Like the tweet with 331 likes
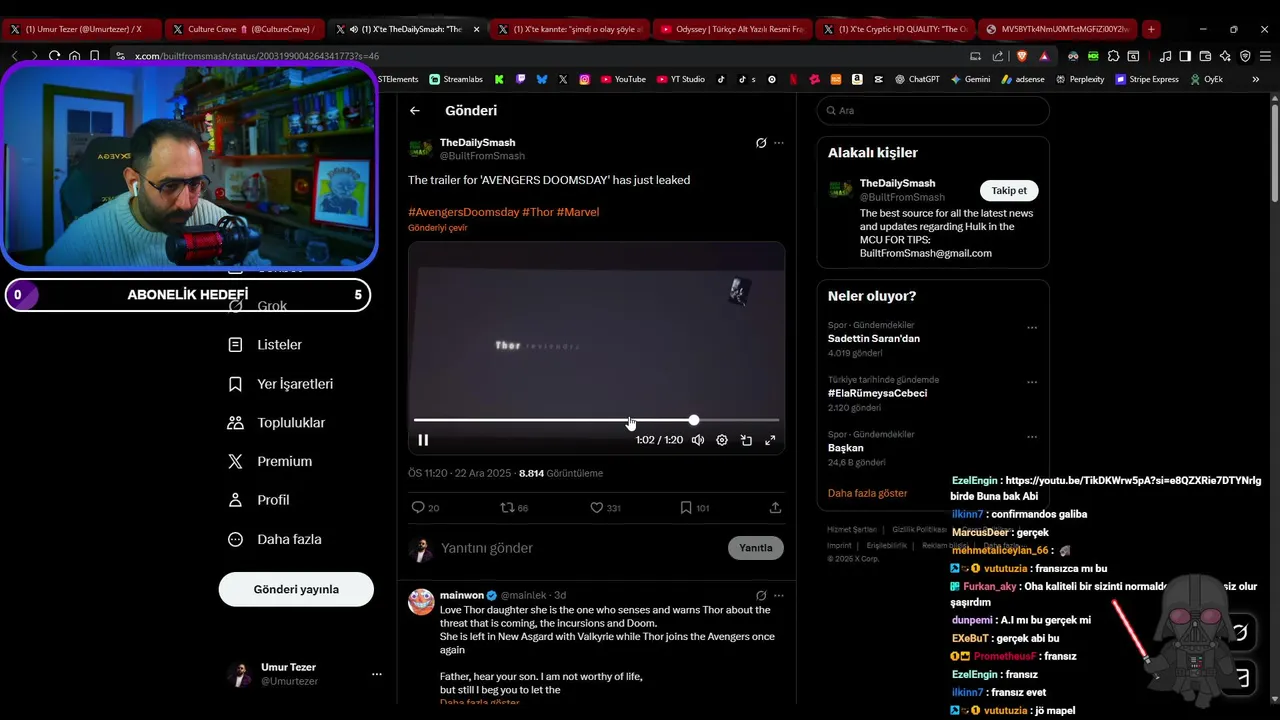The height and width of the screenshot is (720, 1280). 605,508
